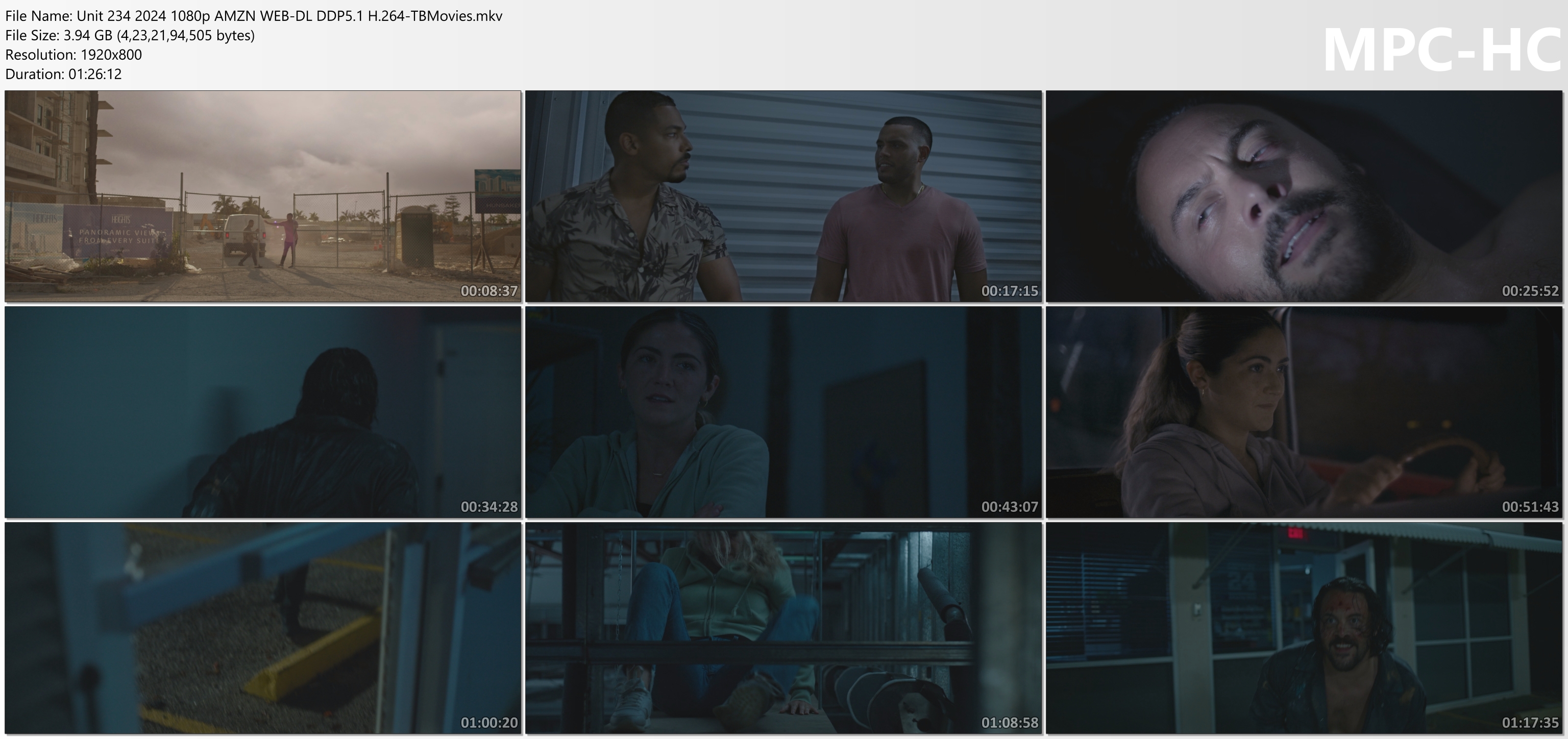Select the thumbnail marked 00:43:07
This screenshot has width=1568, height=739.
[783, 412]
